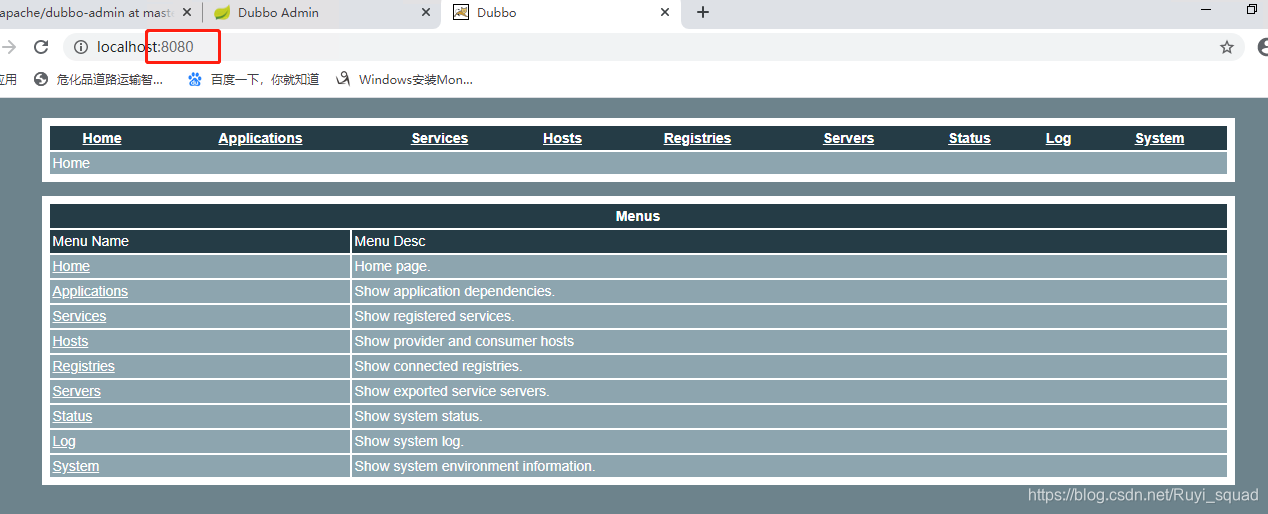
Task: Open Registries in the top navigation bar
Action: coord(697,138)
